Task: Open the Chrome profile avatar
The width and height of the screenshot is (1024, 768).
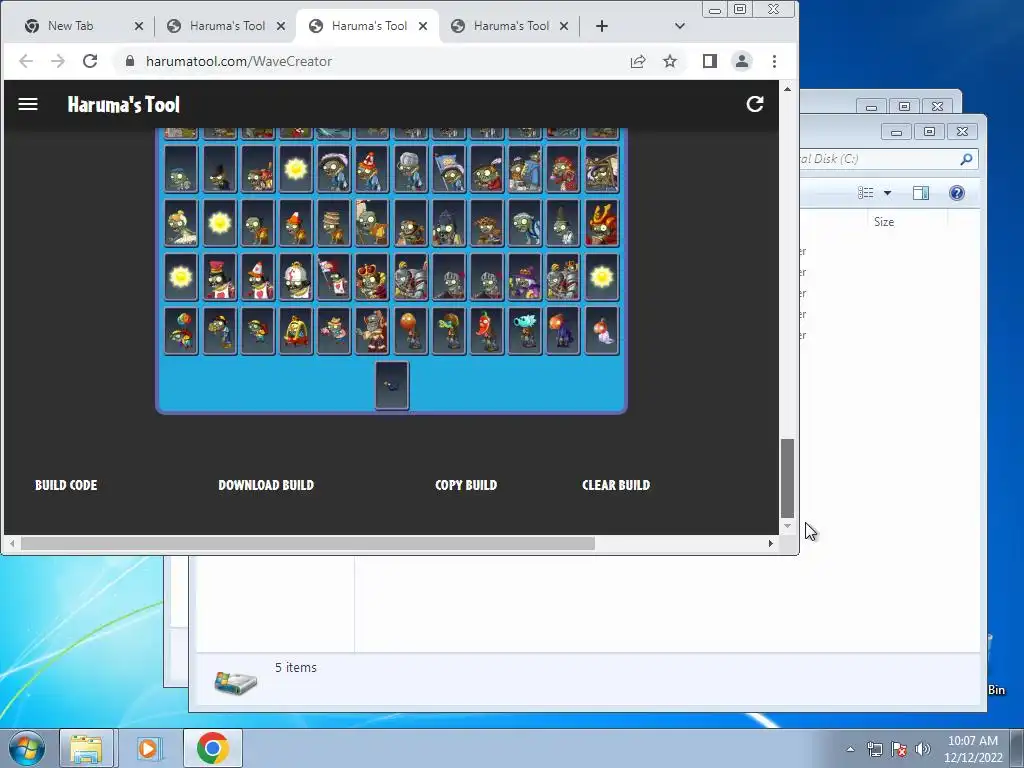Action: 742,61
